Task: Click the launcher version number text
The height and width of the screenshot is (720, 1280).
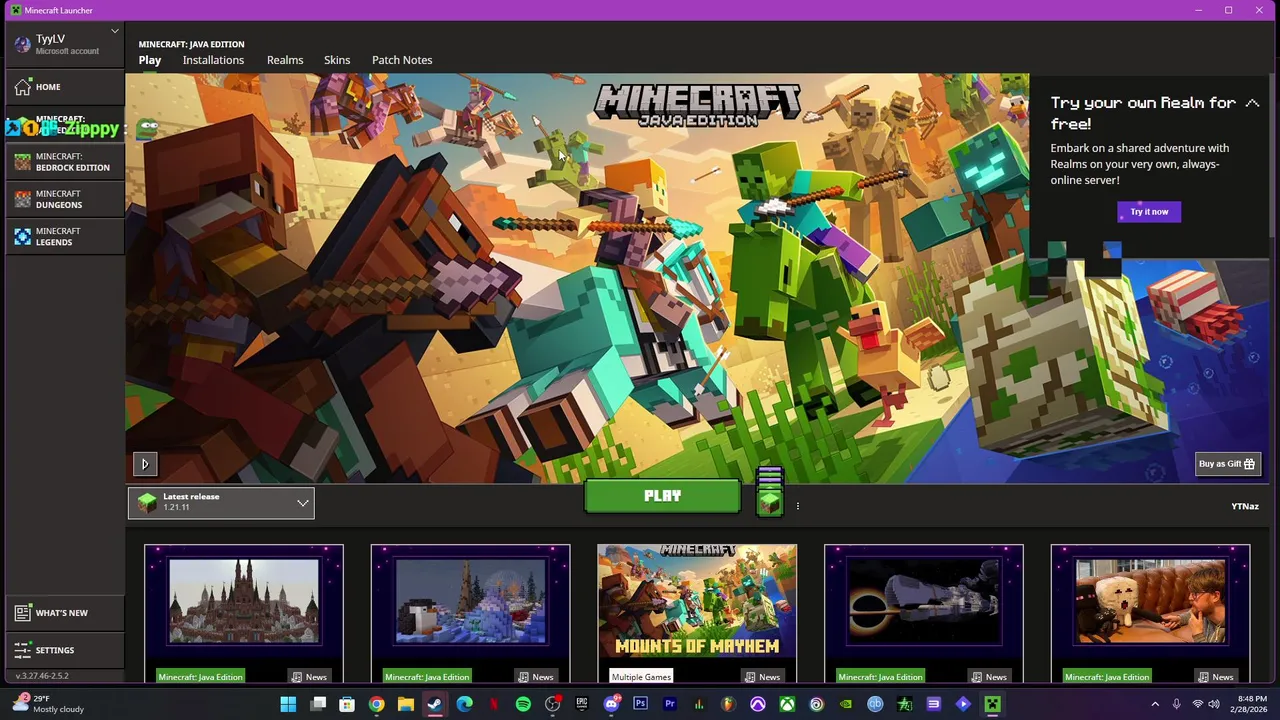Action: [x=42, y=676]
